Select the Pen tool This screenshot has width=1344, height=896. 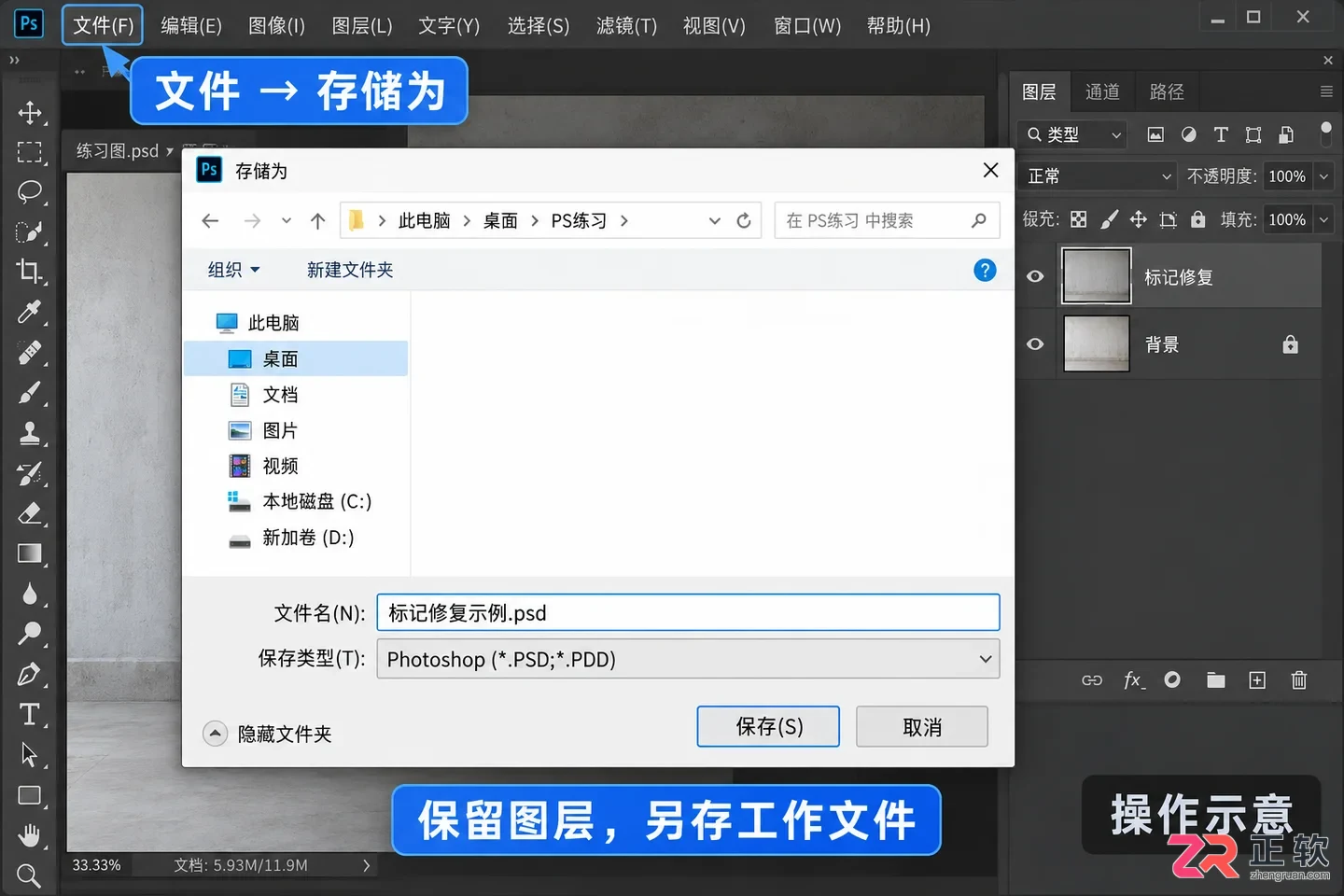click(30, 674)
